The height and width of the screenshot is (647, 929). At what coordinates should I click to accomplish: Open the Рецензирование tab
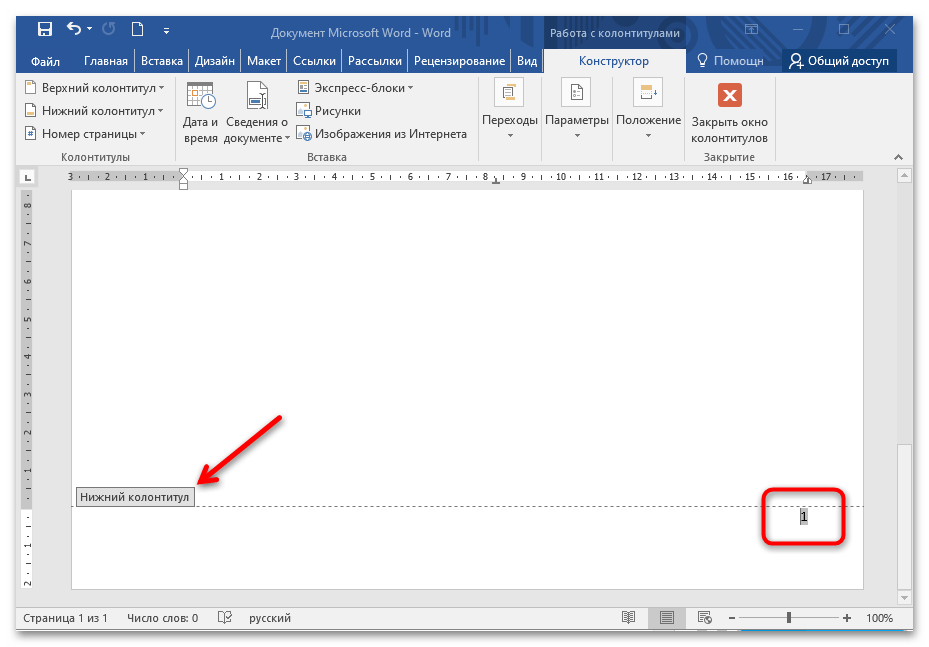[x=459, y=61]
